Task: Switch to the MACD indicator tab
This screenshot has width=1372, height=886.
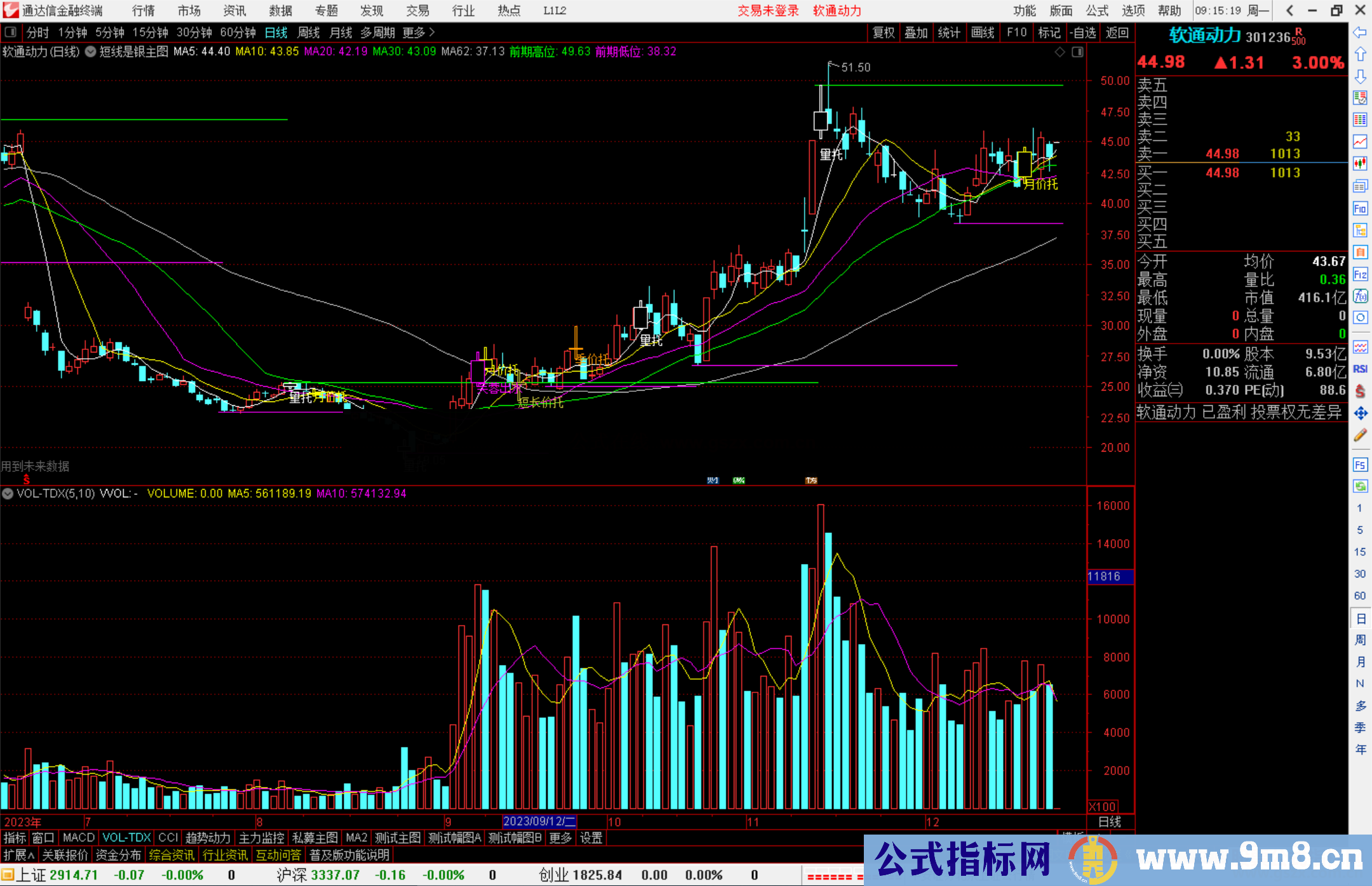Action: pyautogui.click(x=78, y=838)
